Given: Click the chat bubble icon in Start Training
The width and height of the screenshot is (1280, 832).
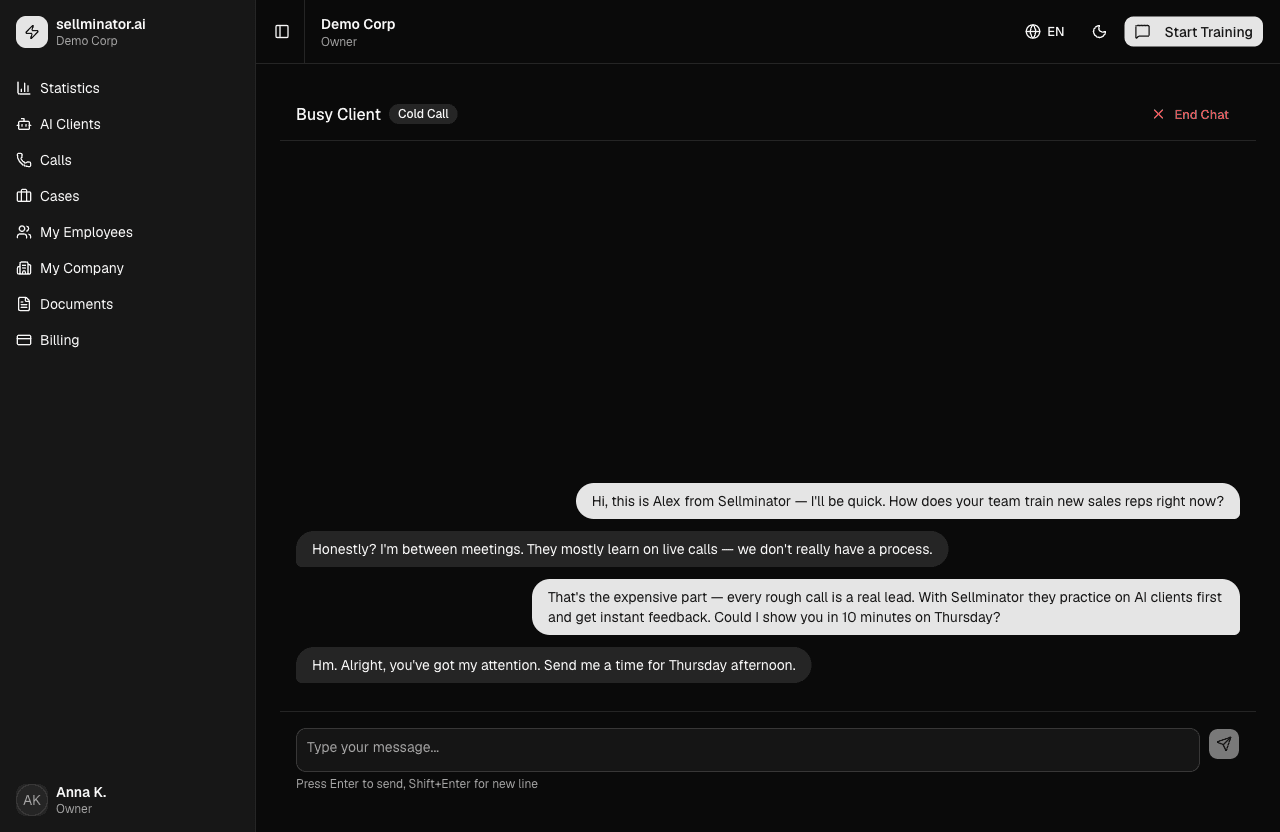Looking at the screenshot, I should (1143, 32).
